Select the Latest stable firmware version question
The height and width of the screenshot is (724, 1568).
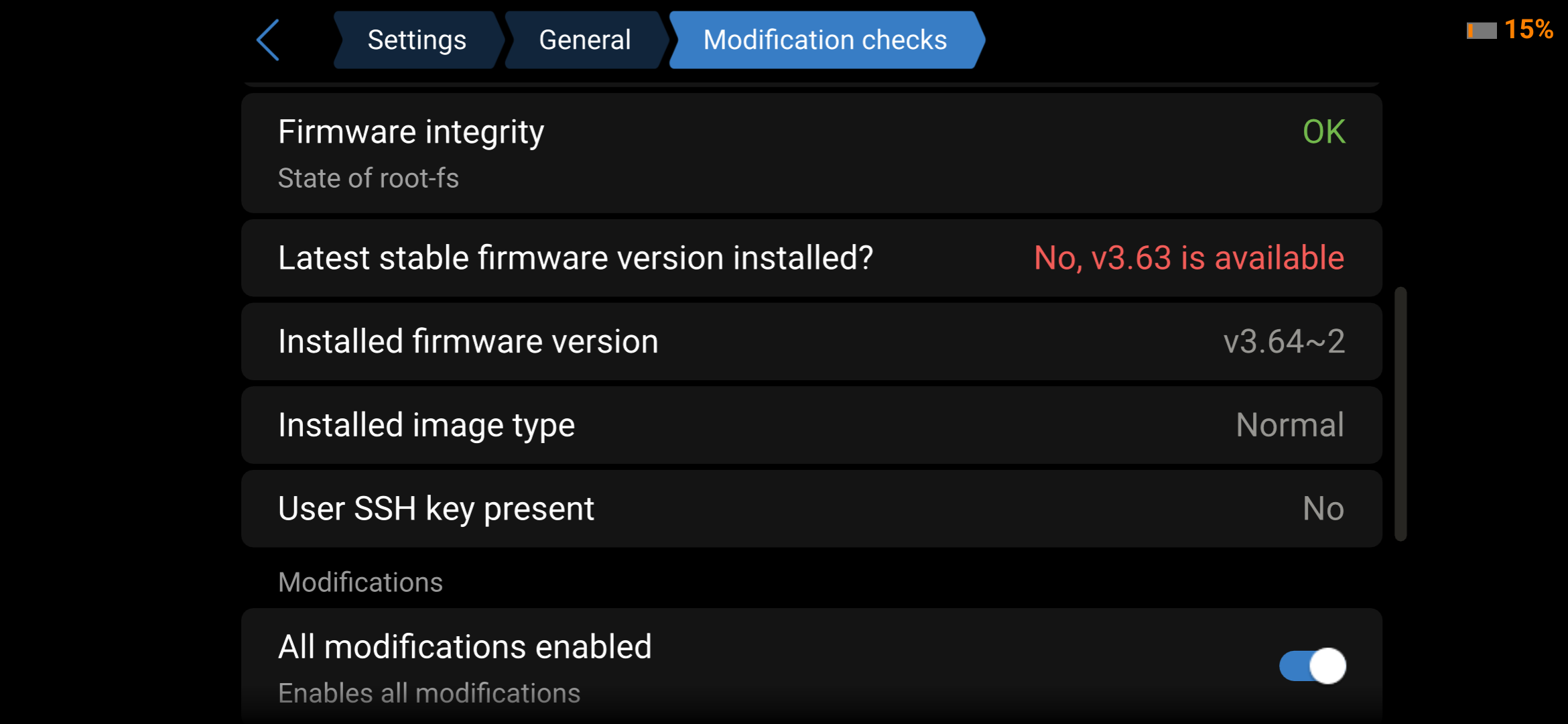click(575, 258)
